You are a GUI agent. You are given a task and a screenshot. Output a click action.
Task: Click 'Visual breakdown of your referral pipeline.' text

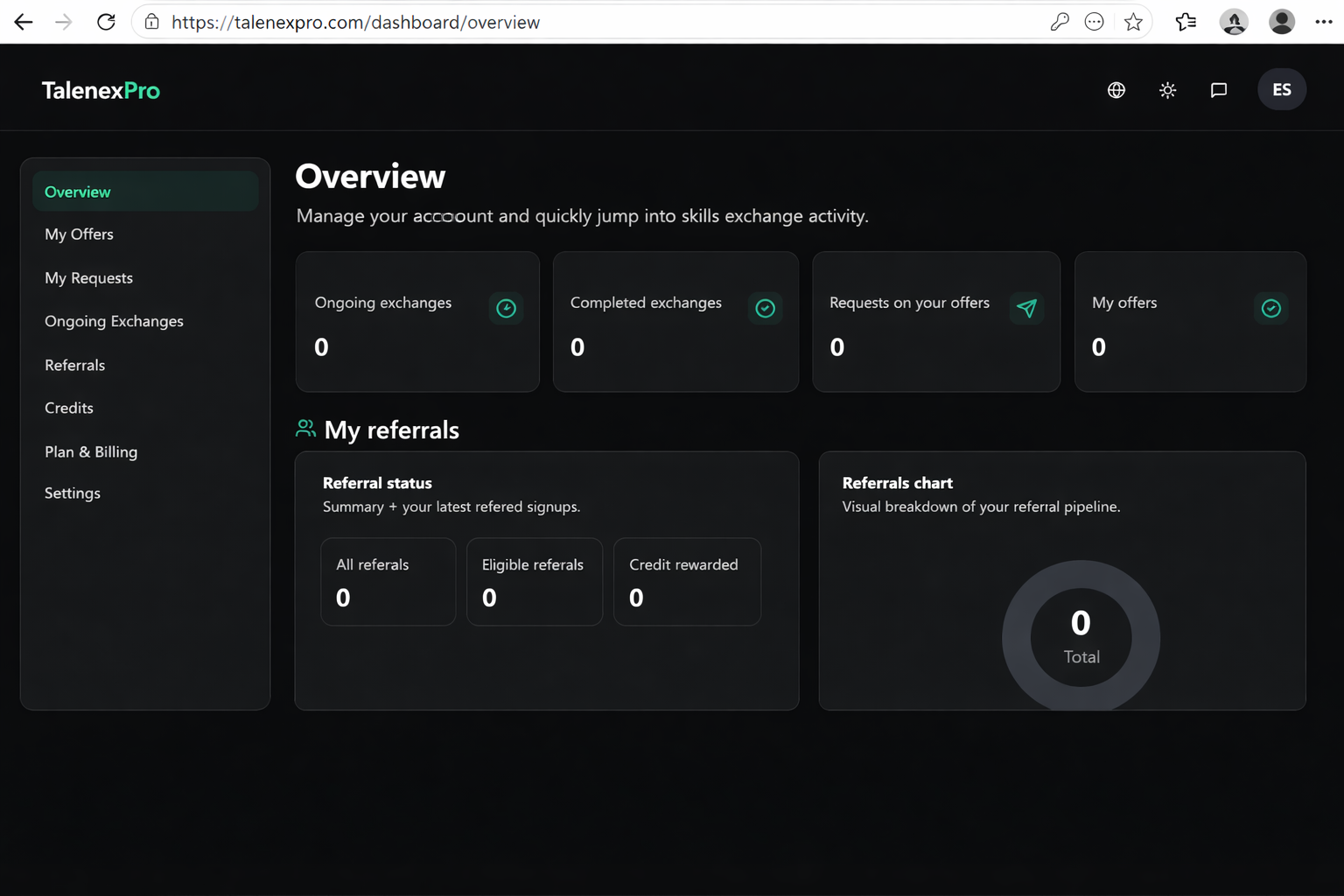[981, 507]
